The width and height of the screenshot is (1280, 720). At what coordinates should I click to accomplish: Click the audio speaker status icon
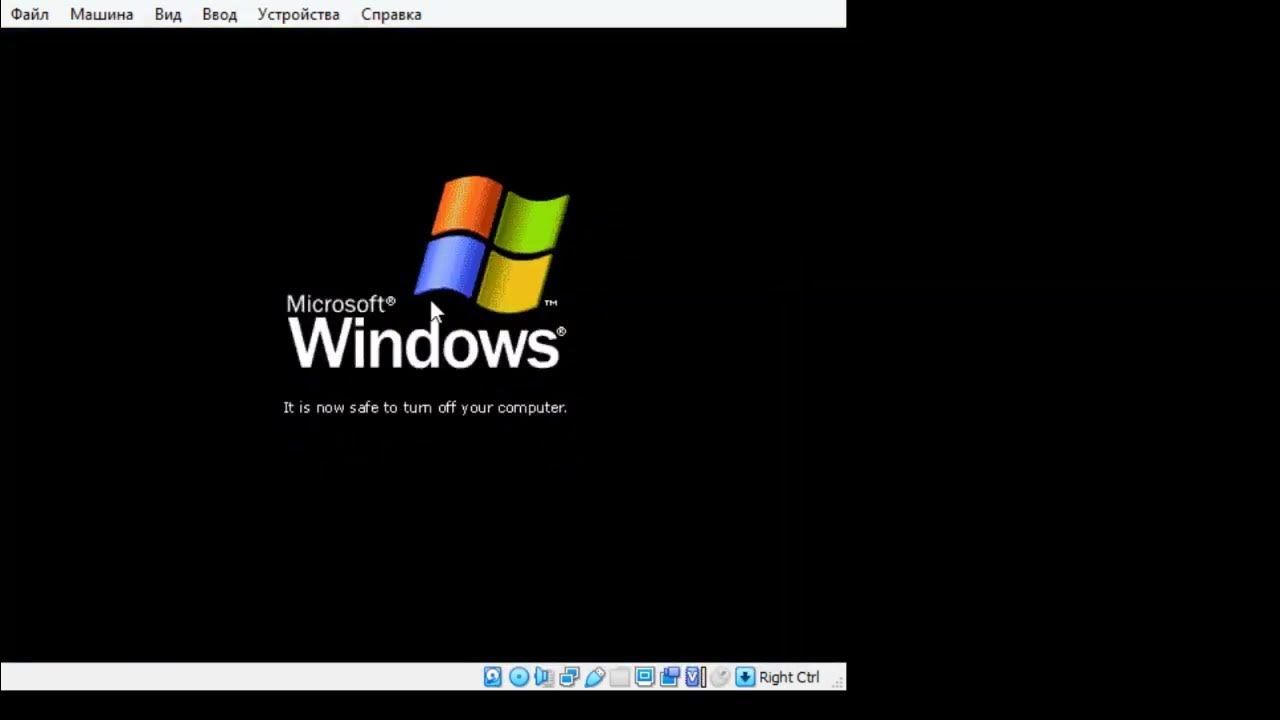[x=544, y=677]
